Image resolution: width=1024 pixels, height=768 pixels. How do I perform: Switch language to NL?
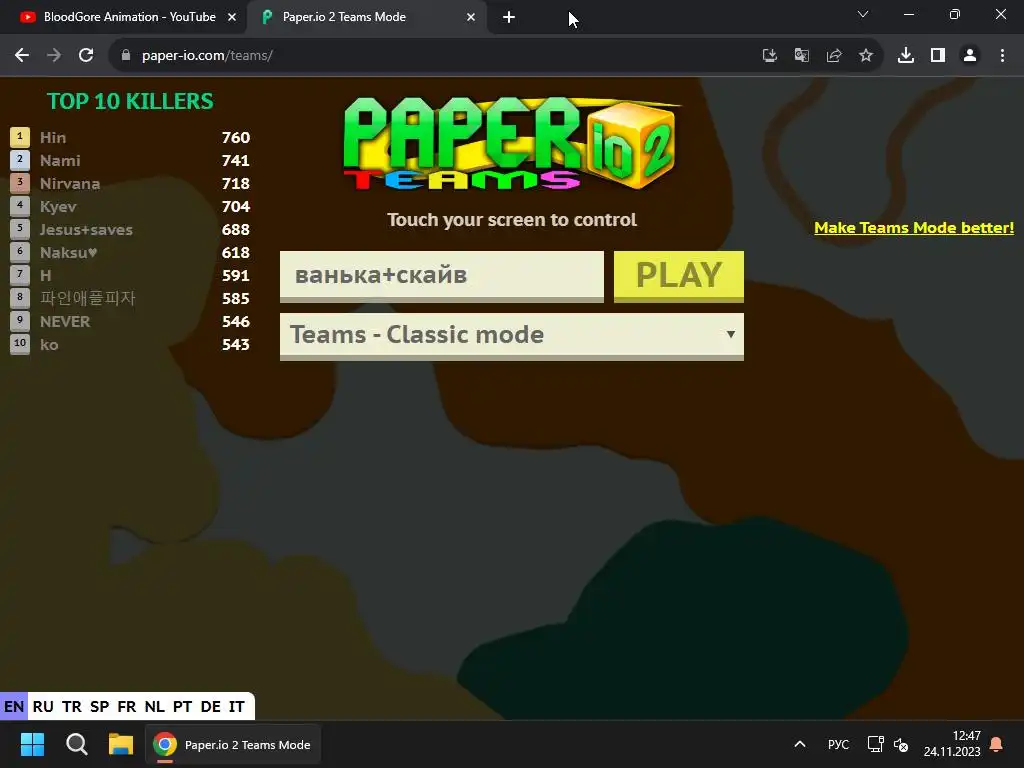(x=155, y=707)
